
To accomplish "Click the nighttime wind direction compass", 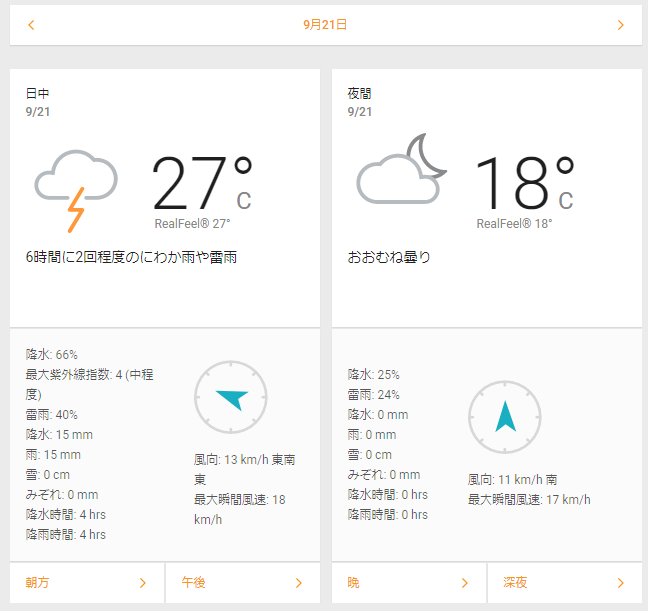I will [x=504, y=416].
